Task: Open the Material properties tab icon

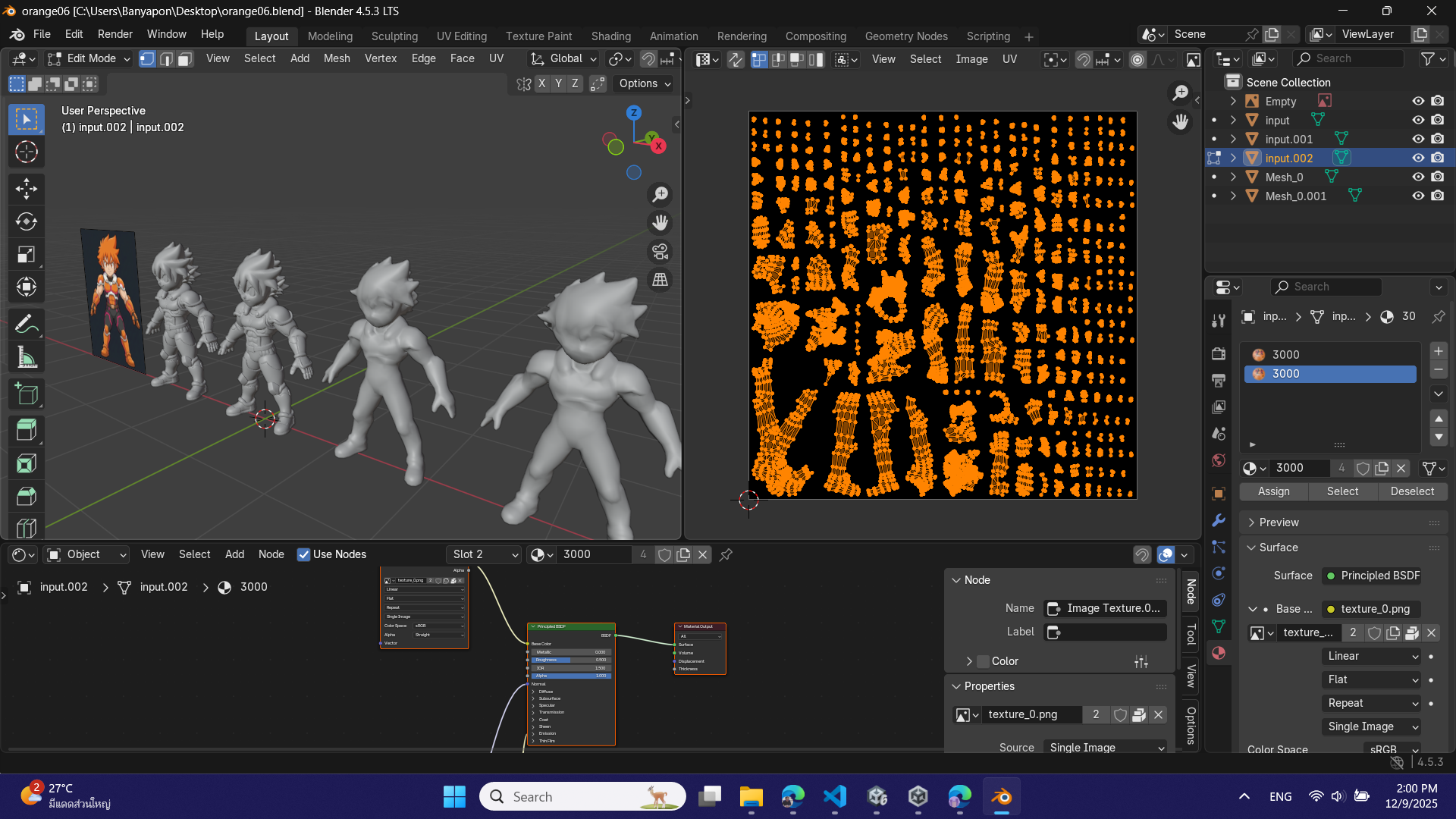Action: 1219,653
